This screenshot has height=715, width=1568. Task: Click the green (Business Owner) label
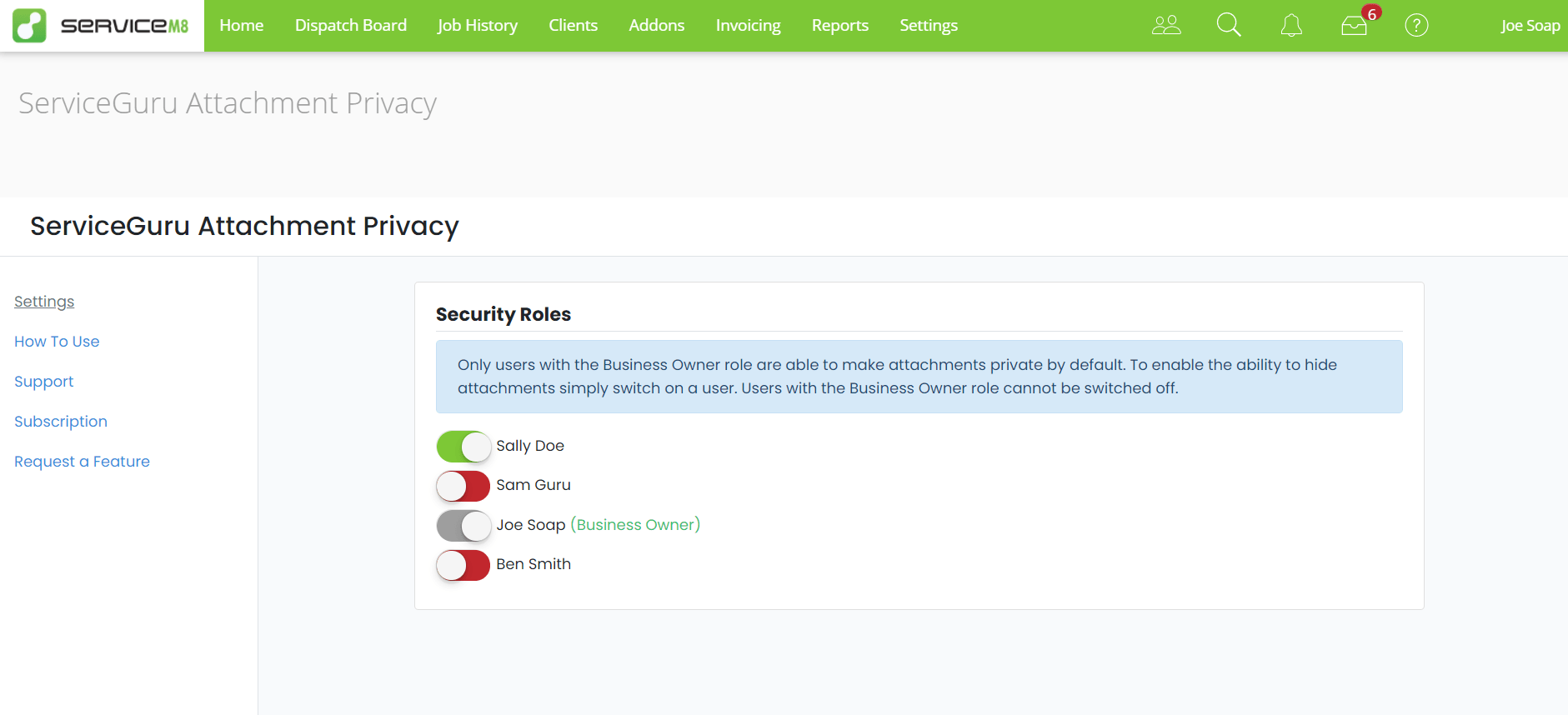(635, 525)
